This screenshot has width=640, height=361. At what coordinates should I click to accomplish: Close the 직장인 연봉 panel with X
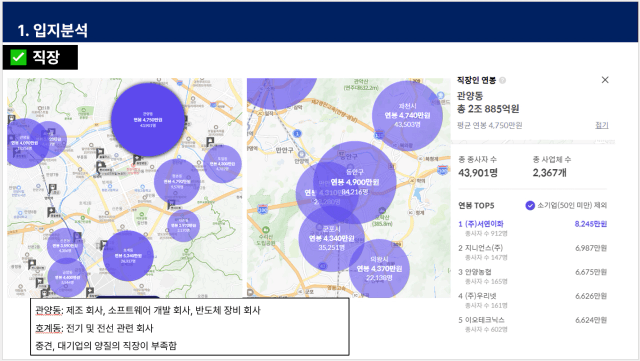(605, 80)
